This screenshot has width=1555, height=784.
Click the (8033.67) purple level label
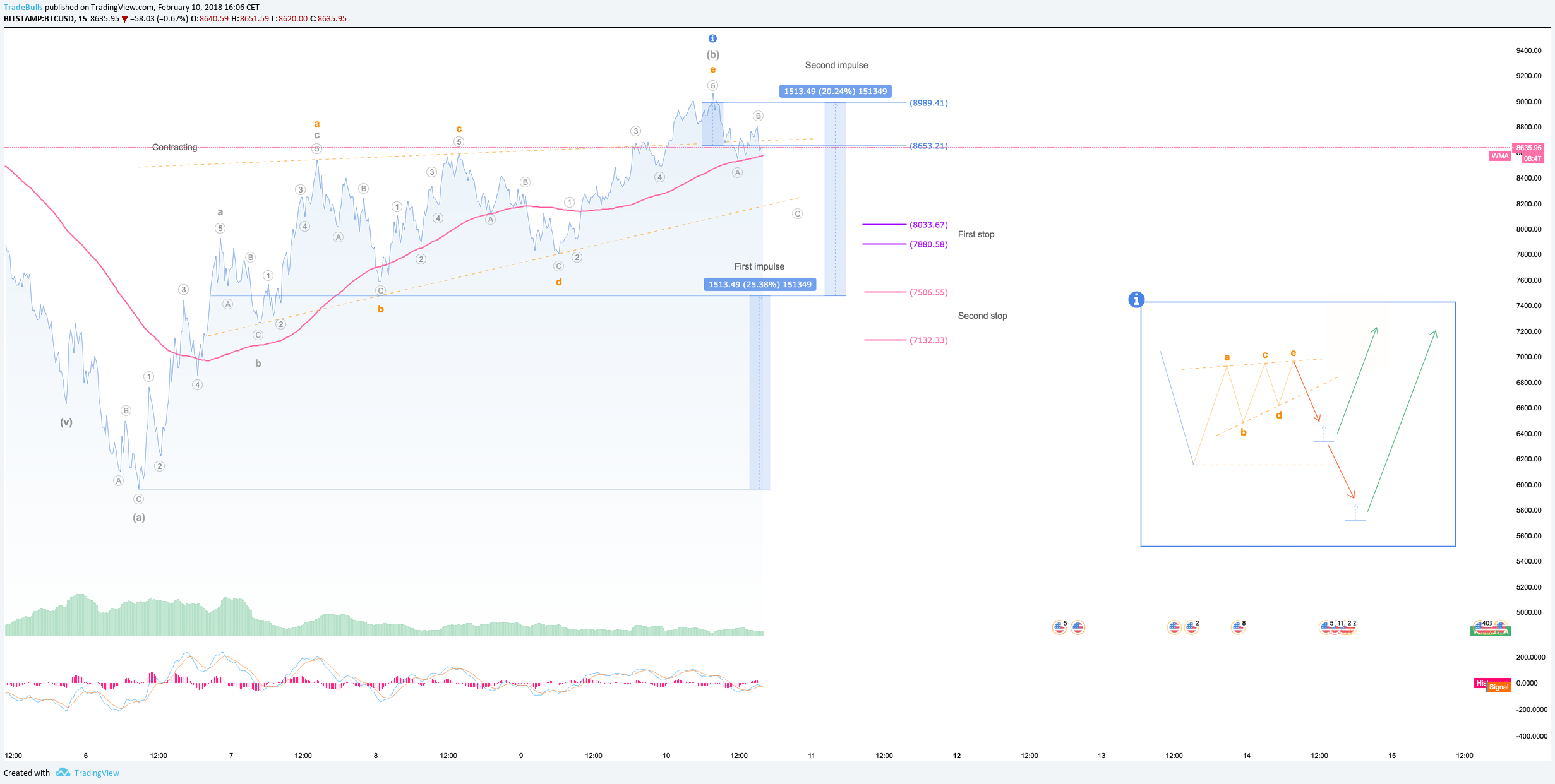[x=928, y=225]
